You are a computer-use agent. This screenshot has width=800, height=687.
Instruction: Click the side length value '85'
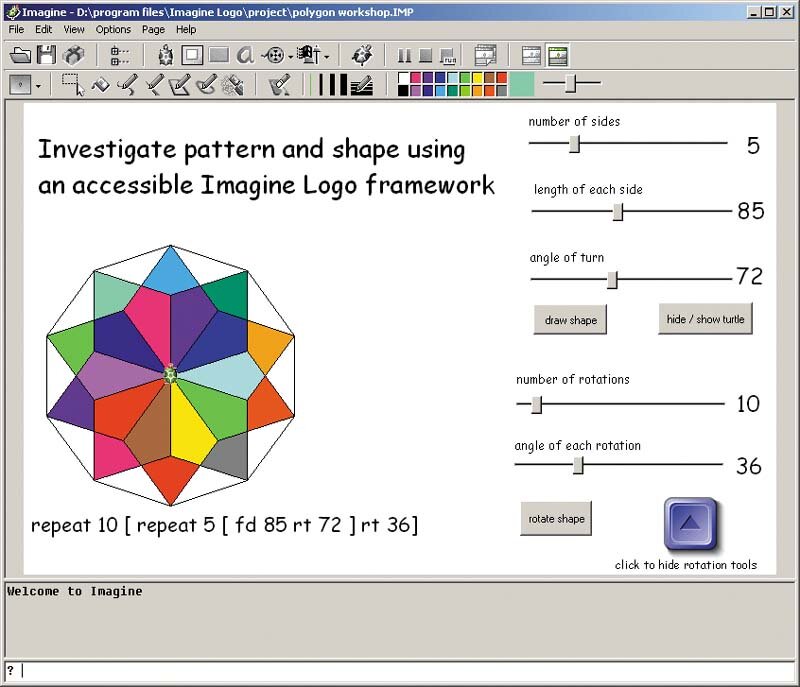point(751,211)
